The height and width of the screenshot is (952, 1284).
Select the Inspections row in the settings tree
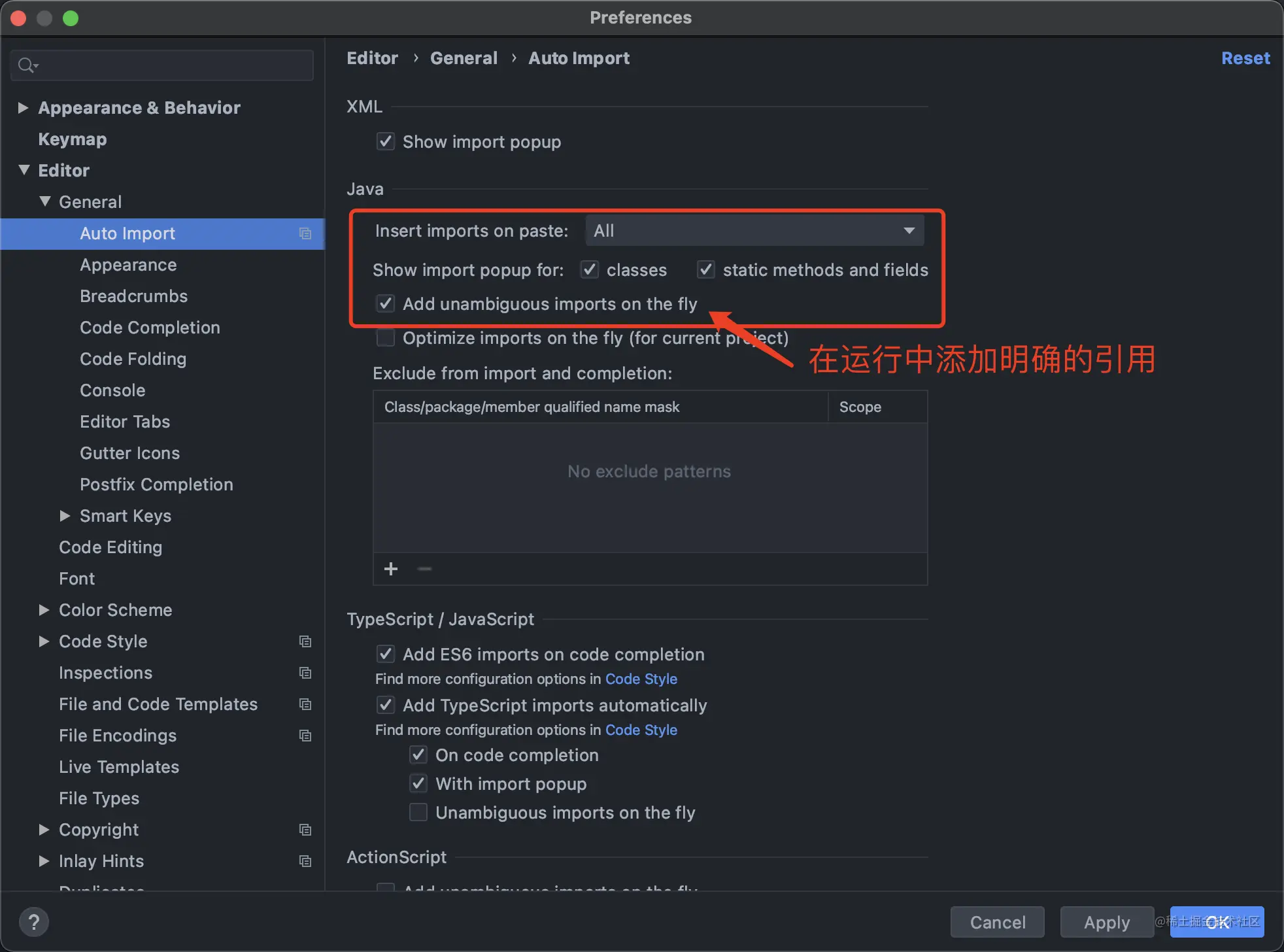162,673
